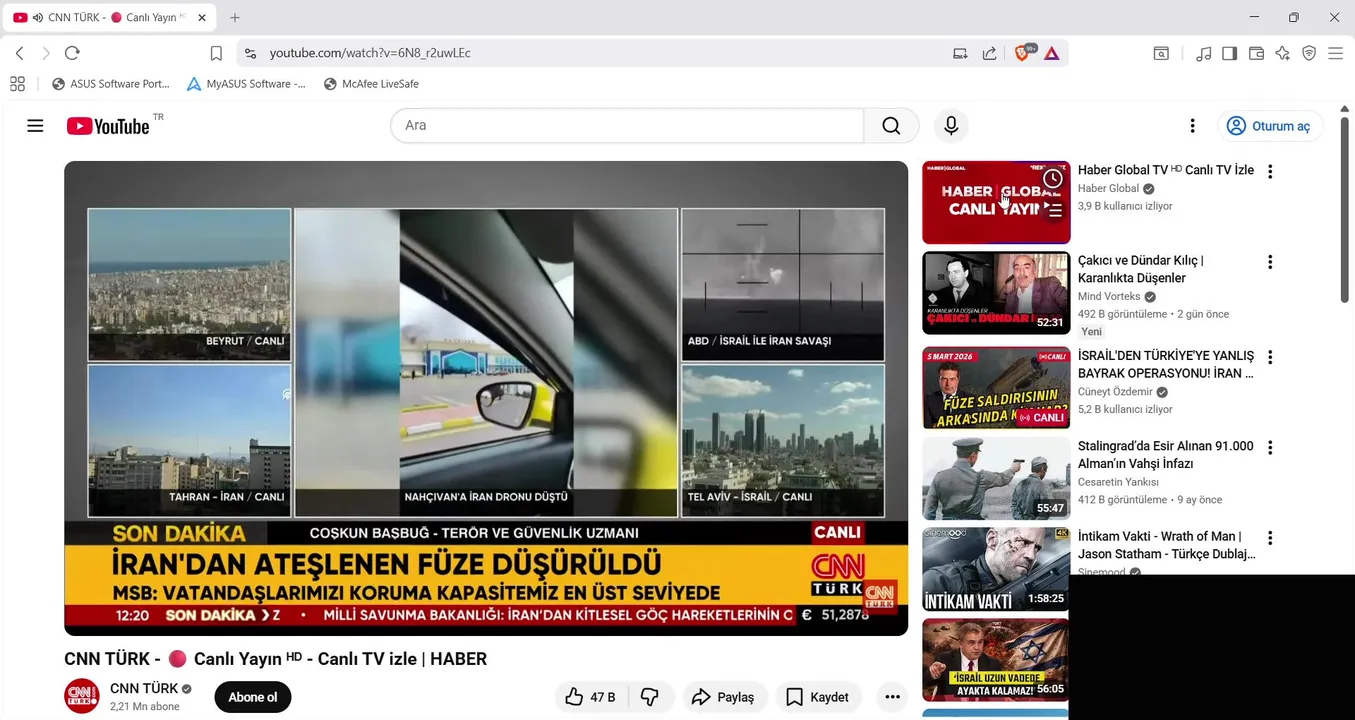1355x720 pixels.
Task: Go to the YouTube home logo
Action: click(x=108, y=126)
